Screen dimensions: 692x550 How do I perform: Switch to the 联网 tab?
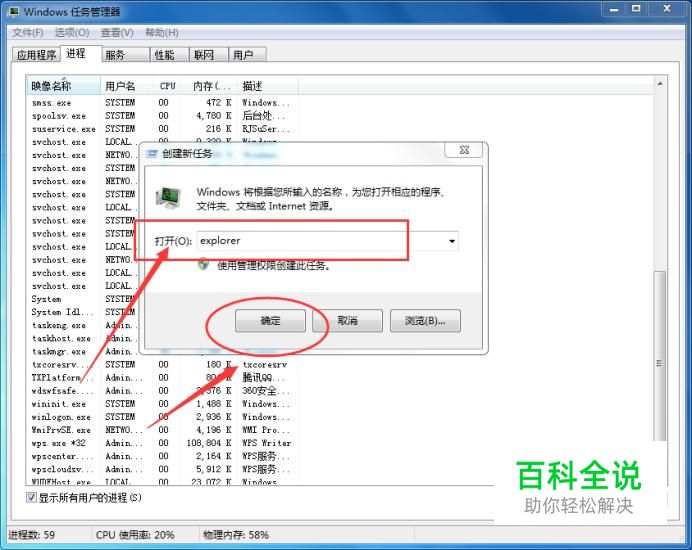[209, 55]
